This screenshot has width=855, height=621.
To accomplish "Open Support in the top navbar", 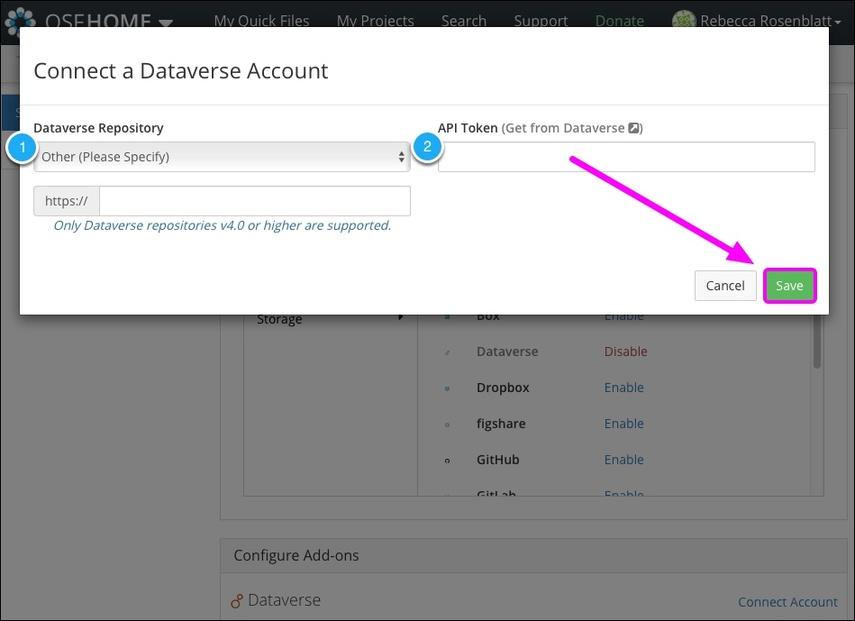I will click(x=540, y=21).
